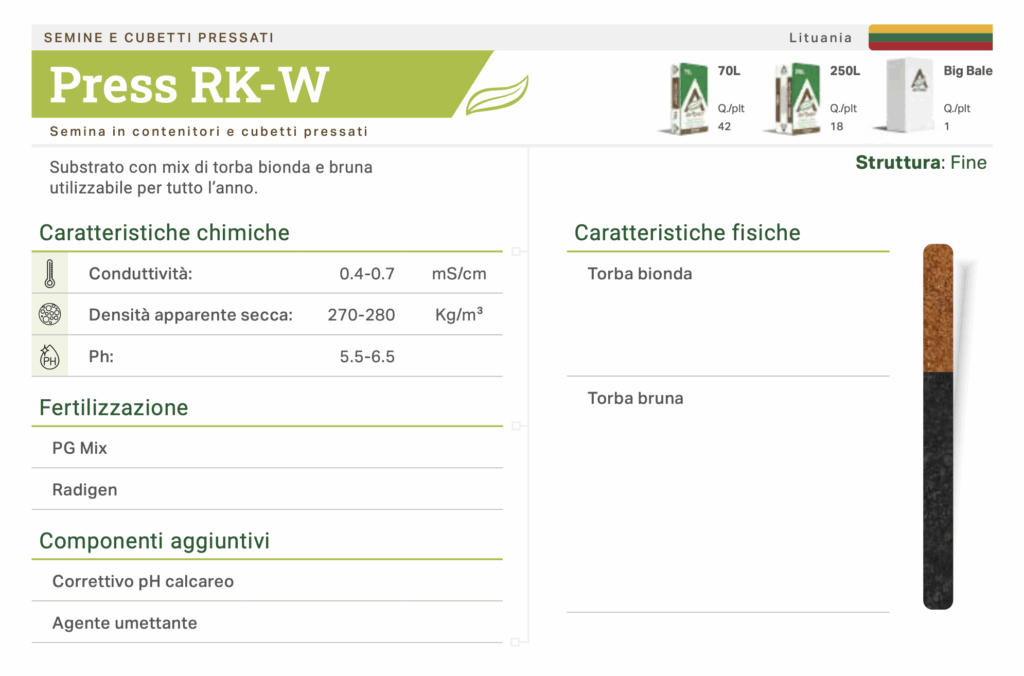Select the Lituania label in the top bar

click(x=820, y=37)
